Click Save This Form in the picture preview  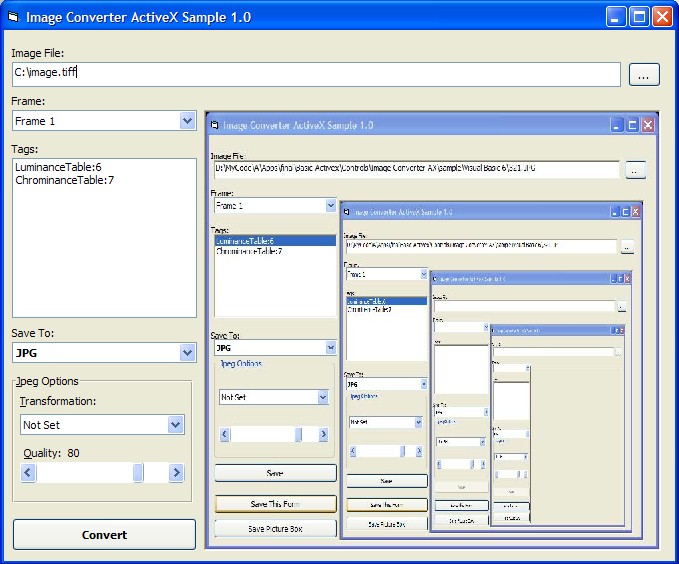(275, 504)
